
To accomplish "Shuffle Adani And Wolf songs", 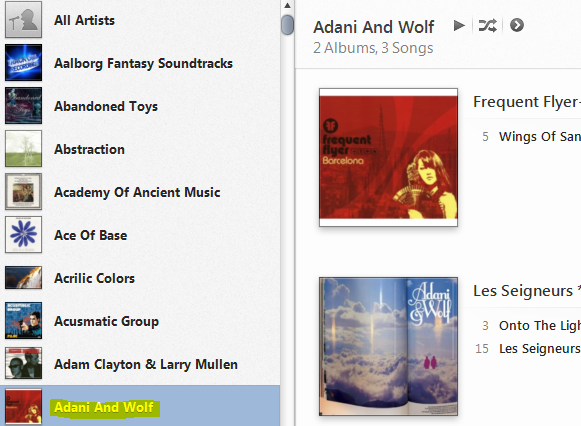I will click(x=487, y=26).
